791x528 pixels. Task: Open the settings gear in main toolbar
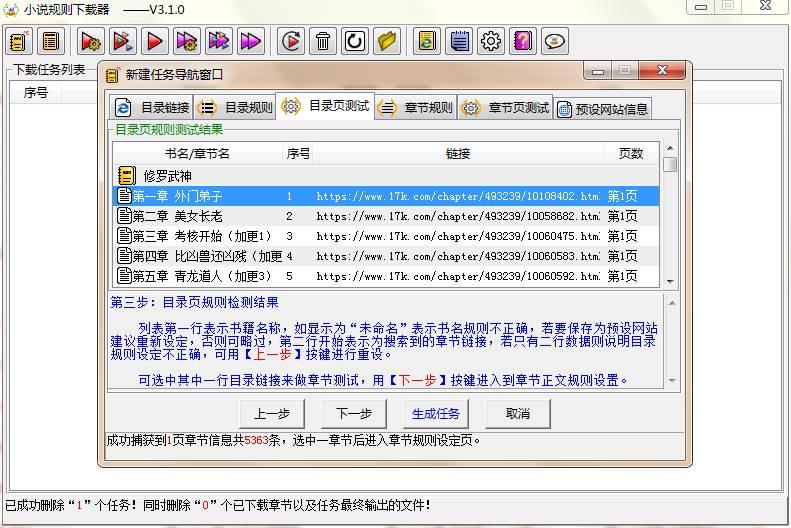tap(491, 41)
